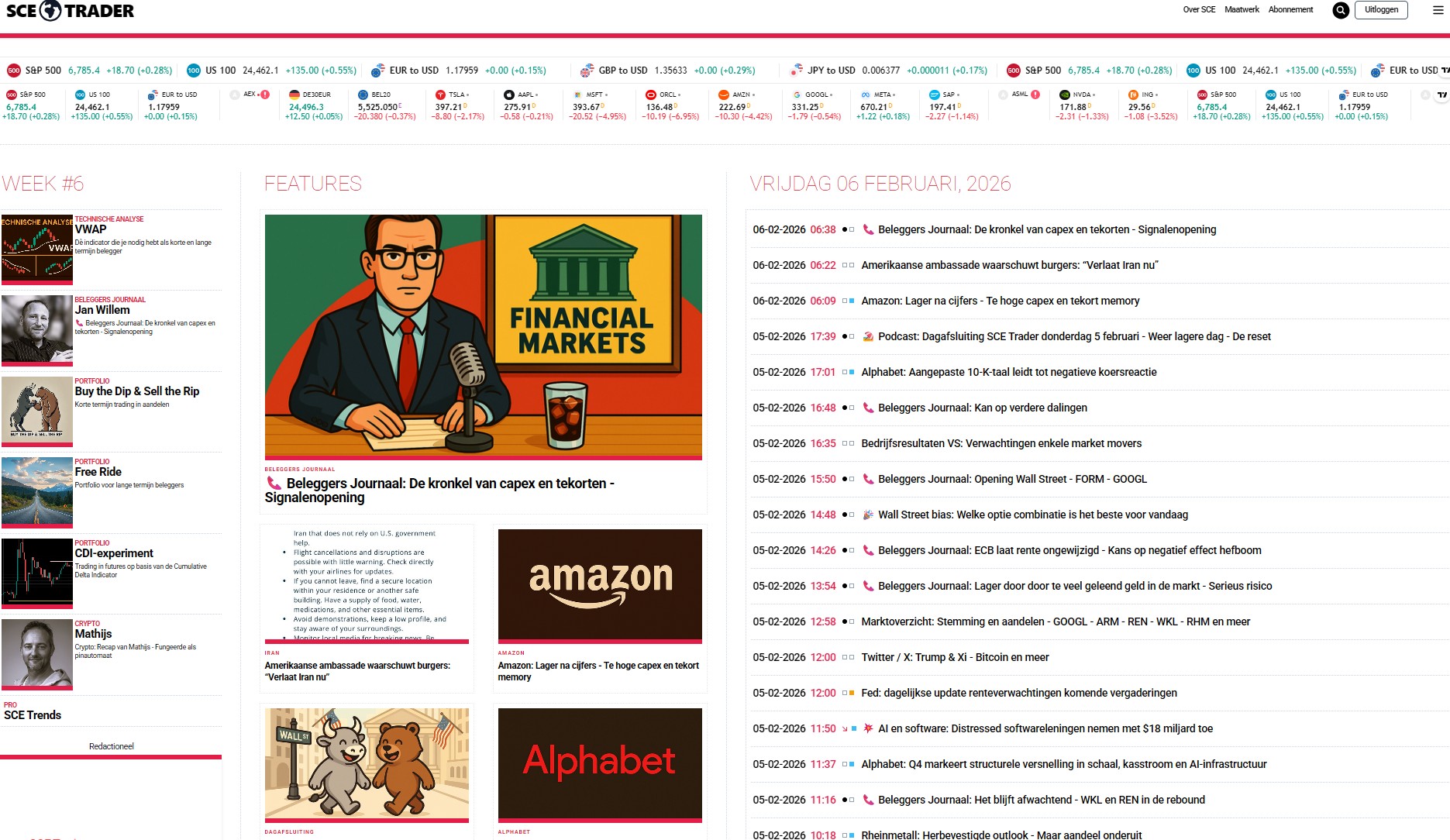Go to homepage via SCE Trader logo
The height and width of the screenshot is (840, 1450).
pyautogui.click(x=70, y=11)
